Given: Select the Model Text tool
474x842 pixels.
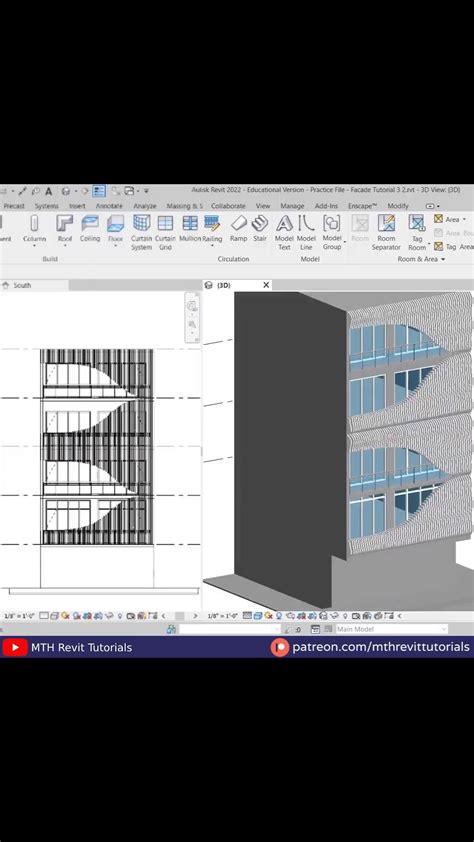Looking at the screenshot, I should click(x=284, y=232).
